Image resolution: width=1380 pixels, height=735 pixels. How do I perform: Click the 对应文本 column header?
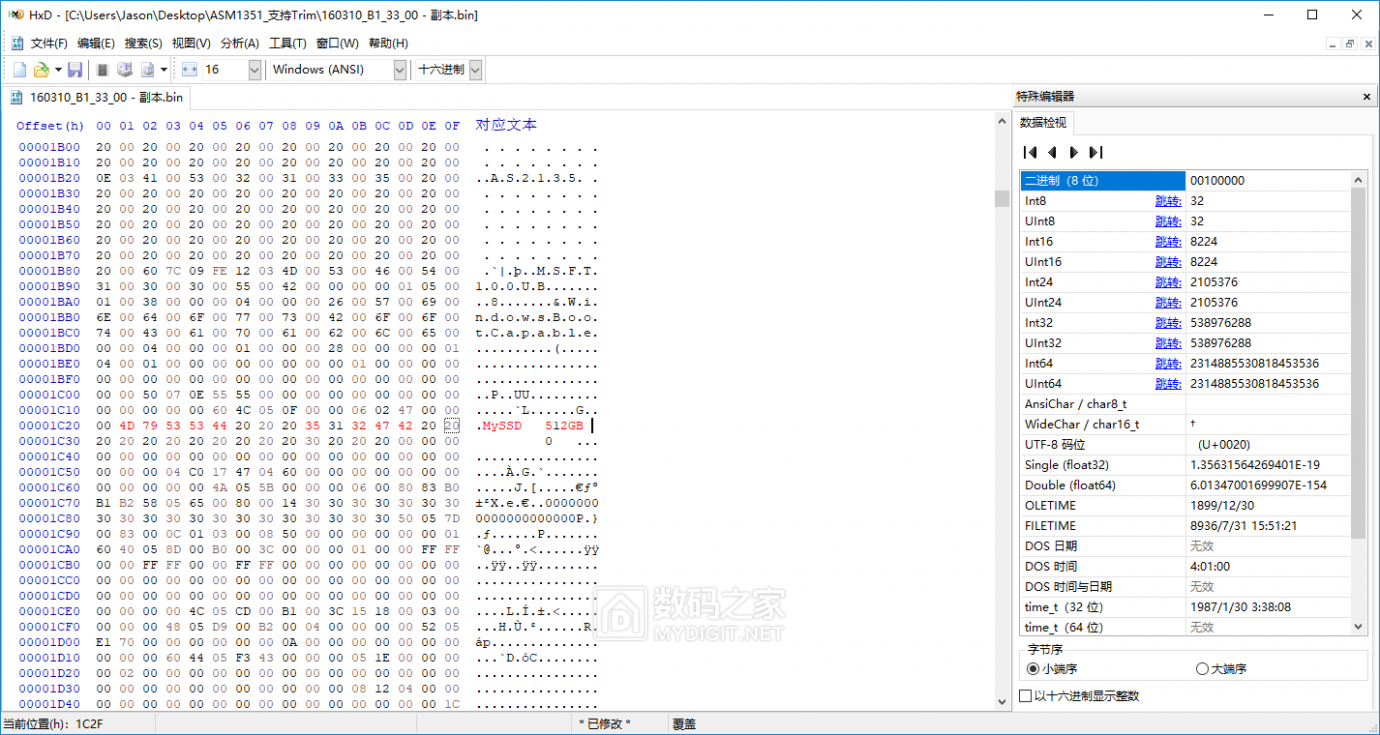506,125
